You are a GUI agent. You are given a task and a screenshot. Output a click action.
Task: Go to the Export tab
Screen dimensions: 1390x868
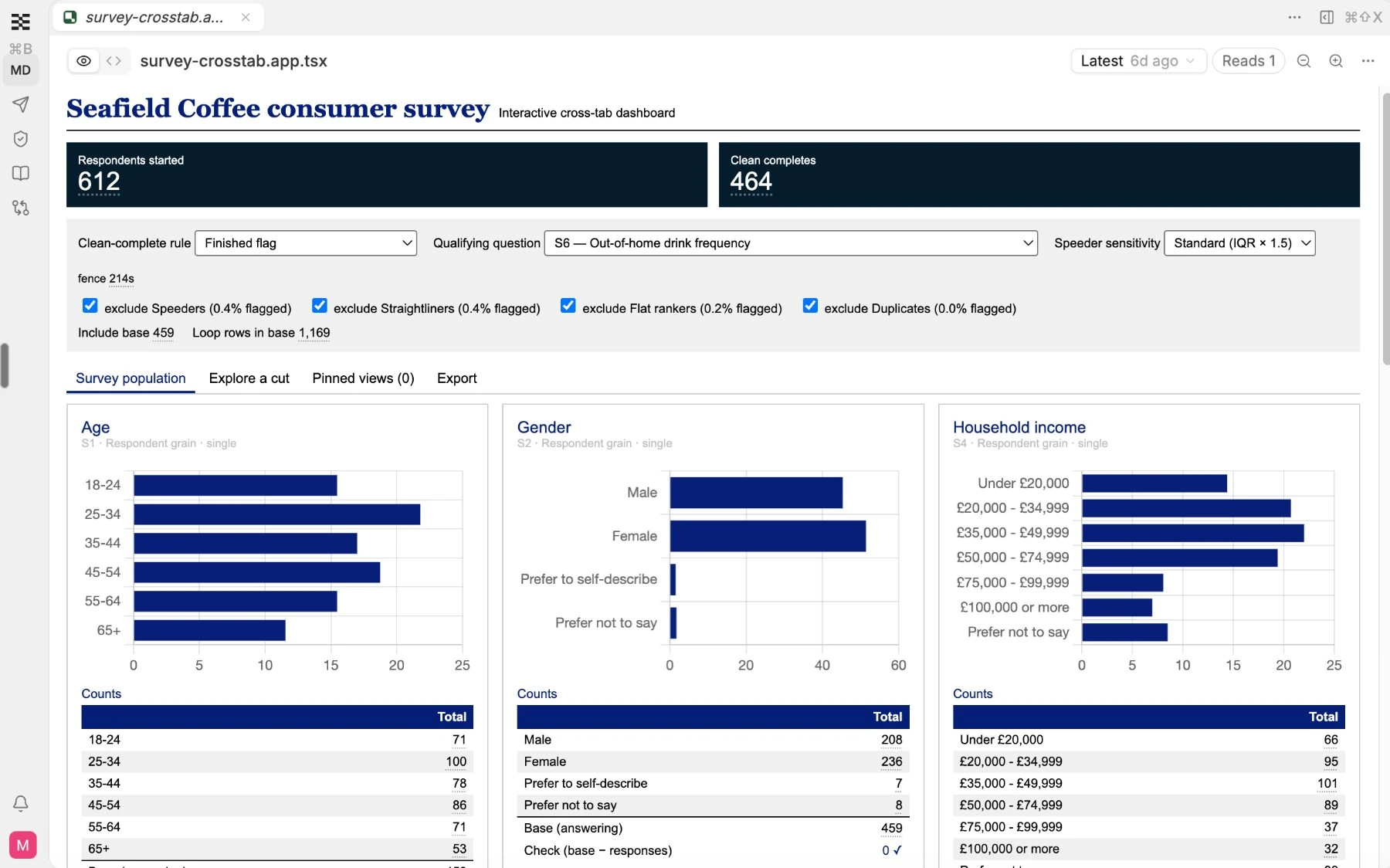point(456,378)
